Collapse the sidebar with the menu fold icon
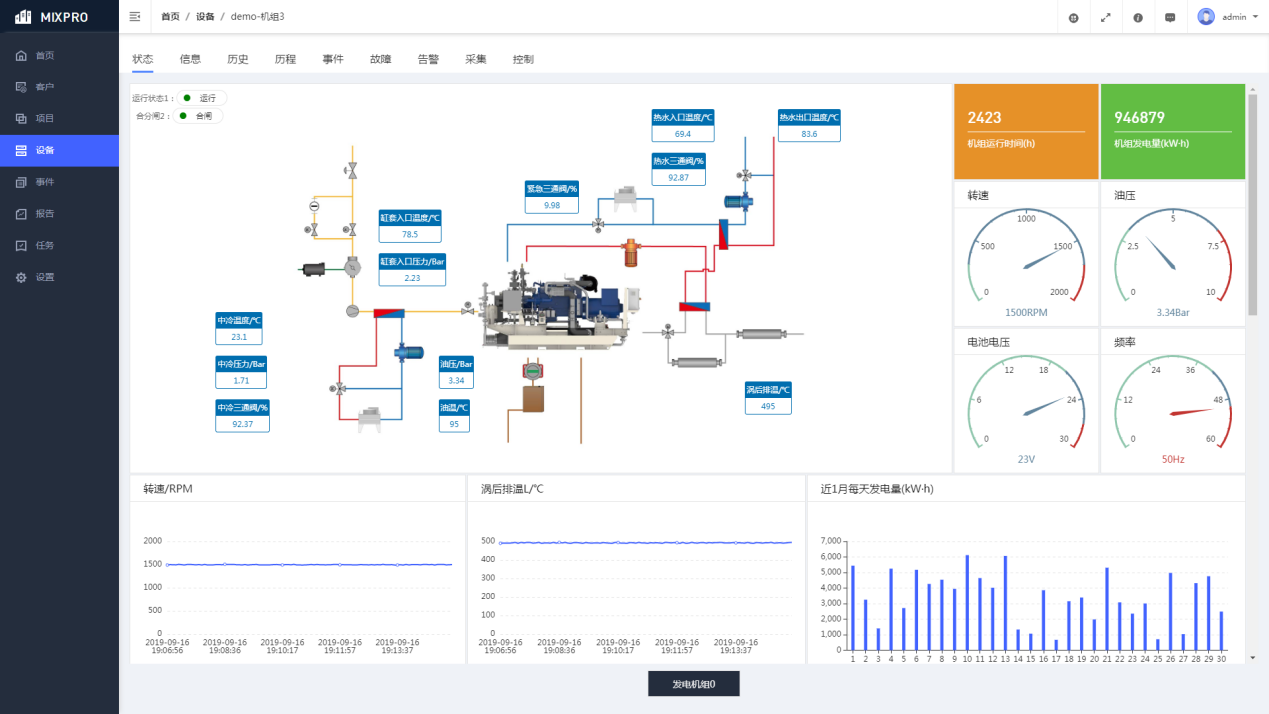This screenshot has width=1269, height=714. coord(135,17)
